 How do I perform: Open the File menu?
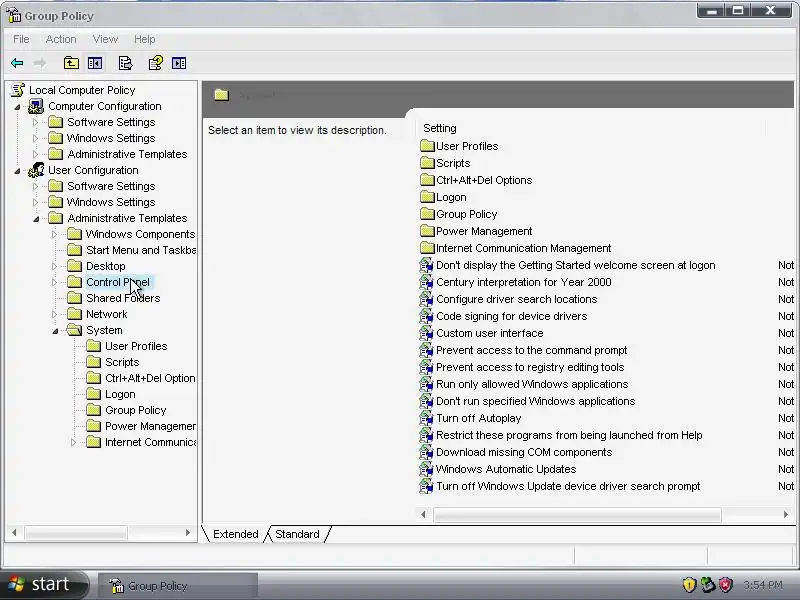coord(21,39)
